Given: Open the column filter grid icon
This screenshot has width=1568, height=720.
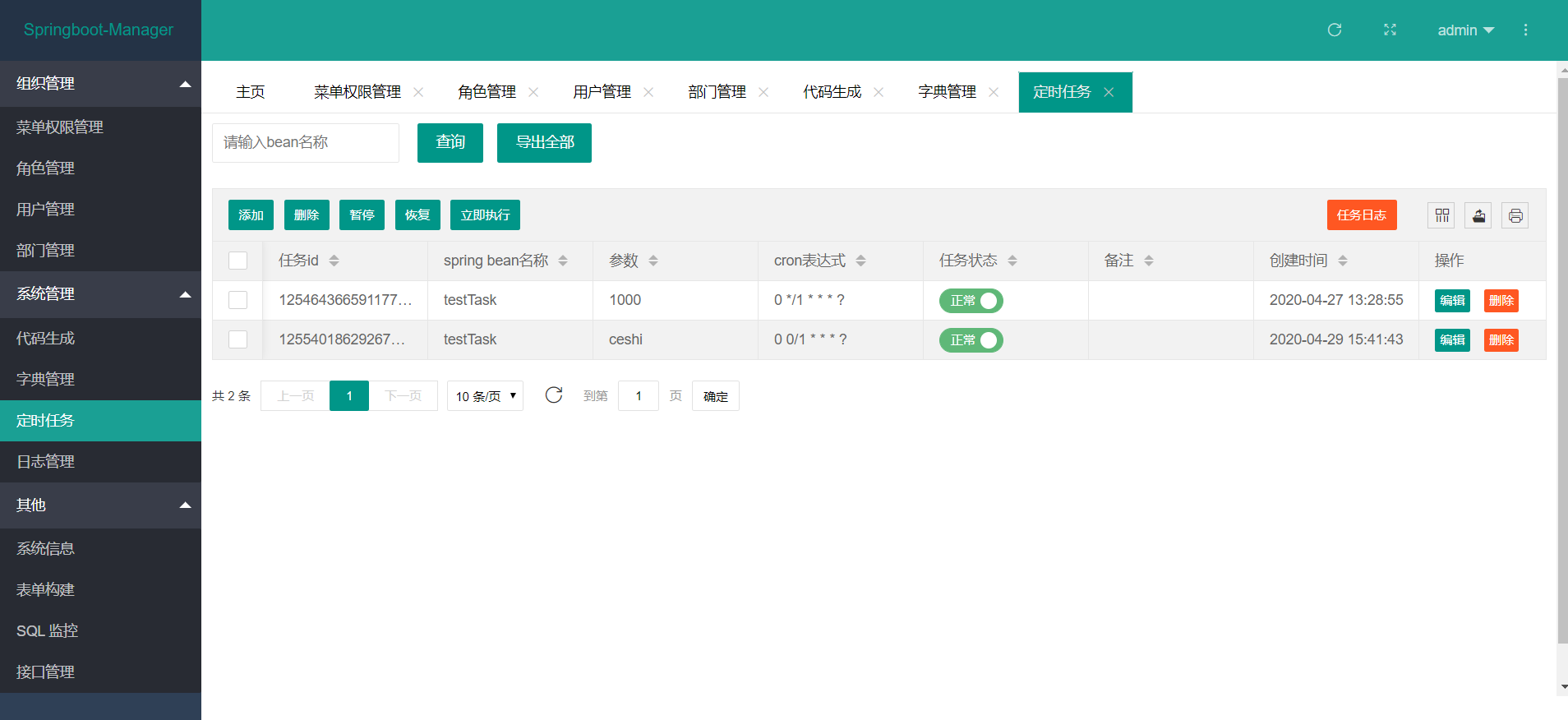Looking at the screenshot, I should (x=1441, y=215).
